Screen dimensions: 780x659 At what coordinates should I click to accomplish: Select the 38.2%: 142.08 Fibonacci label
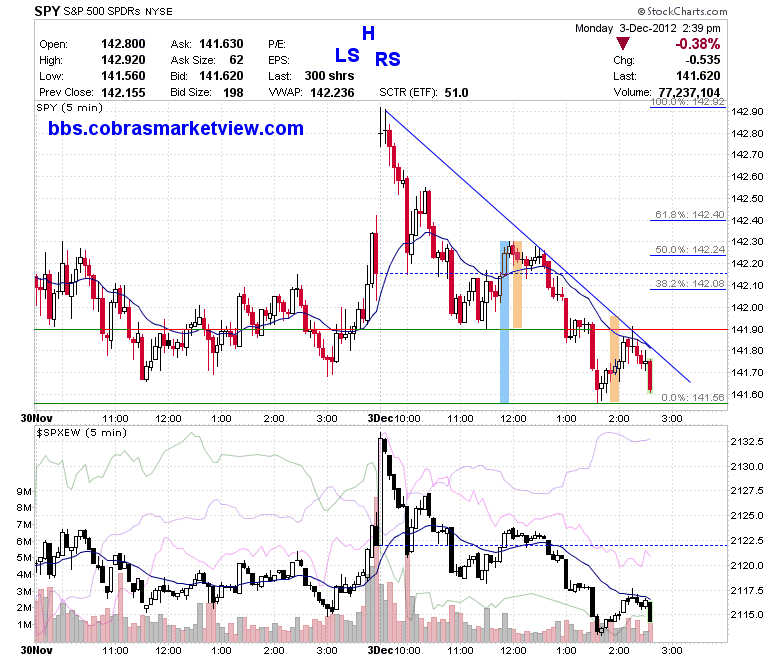(689, 283)
